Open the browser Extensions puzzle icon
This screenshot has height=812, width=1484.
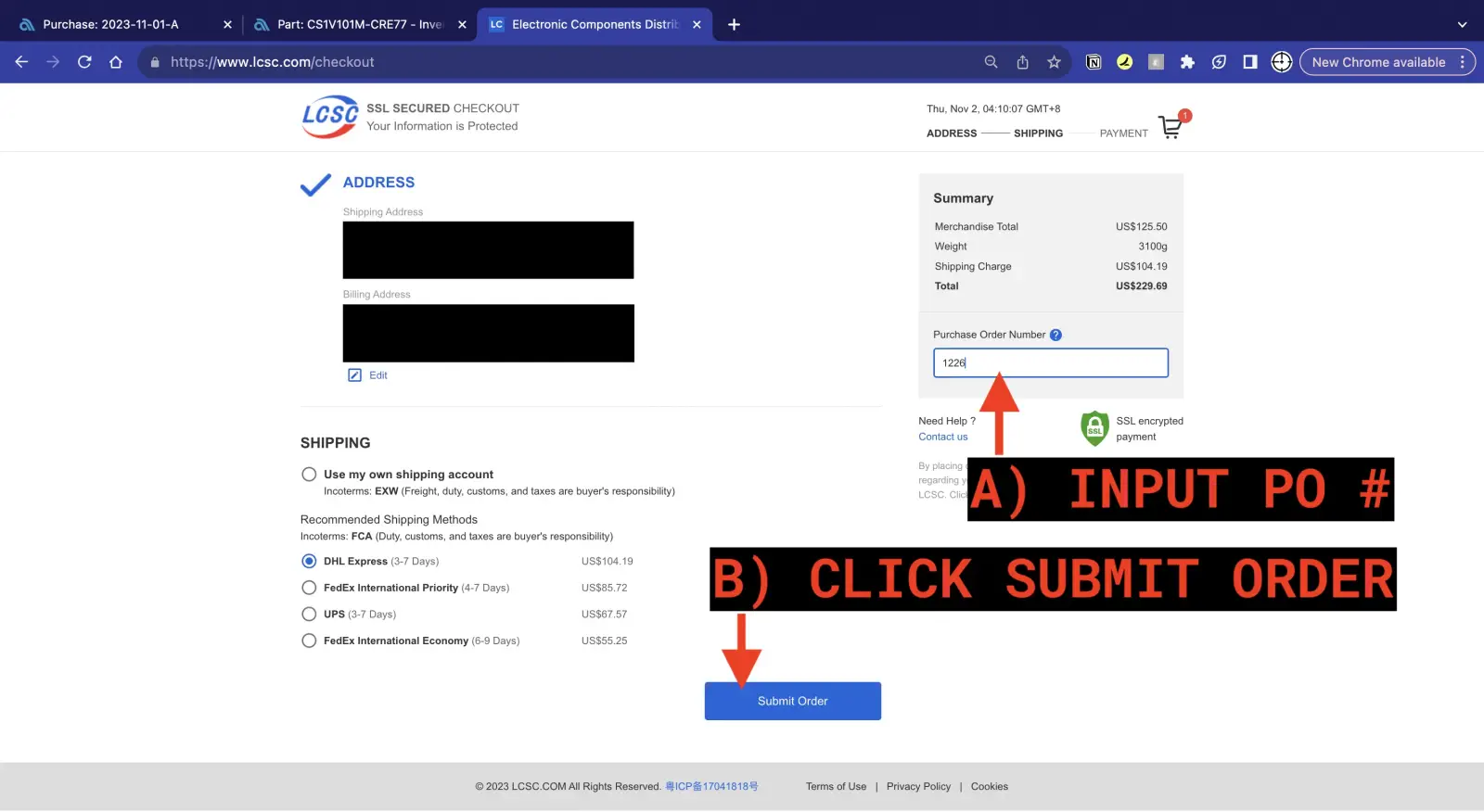coord(1187,62)
